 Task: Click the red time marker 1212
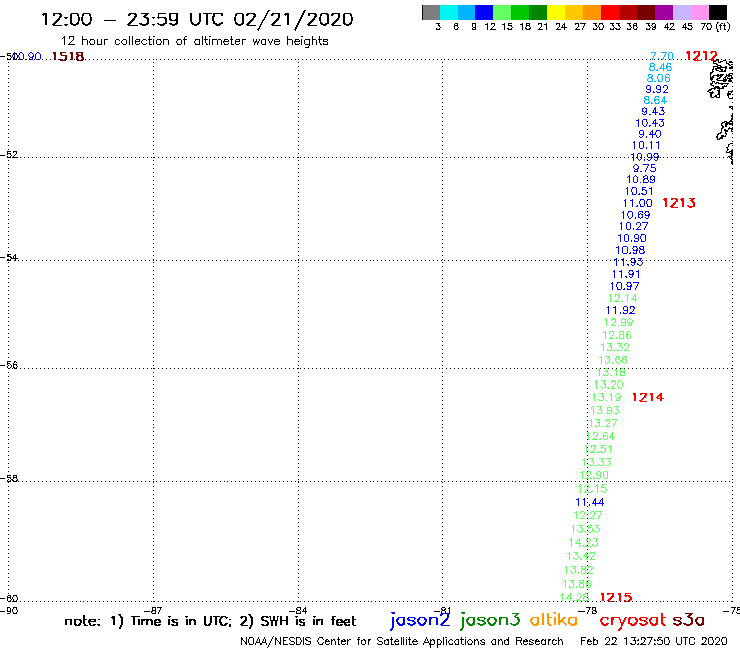(x=701, y=56)
